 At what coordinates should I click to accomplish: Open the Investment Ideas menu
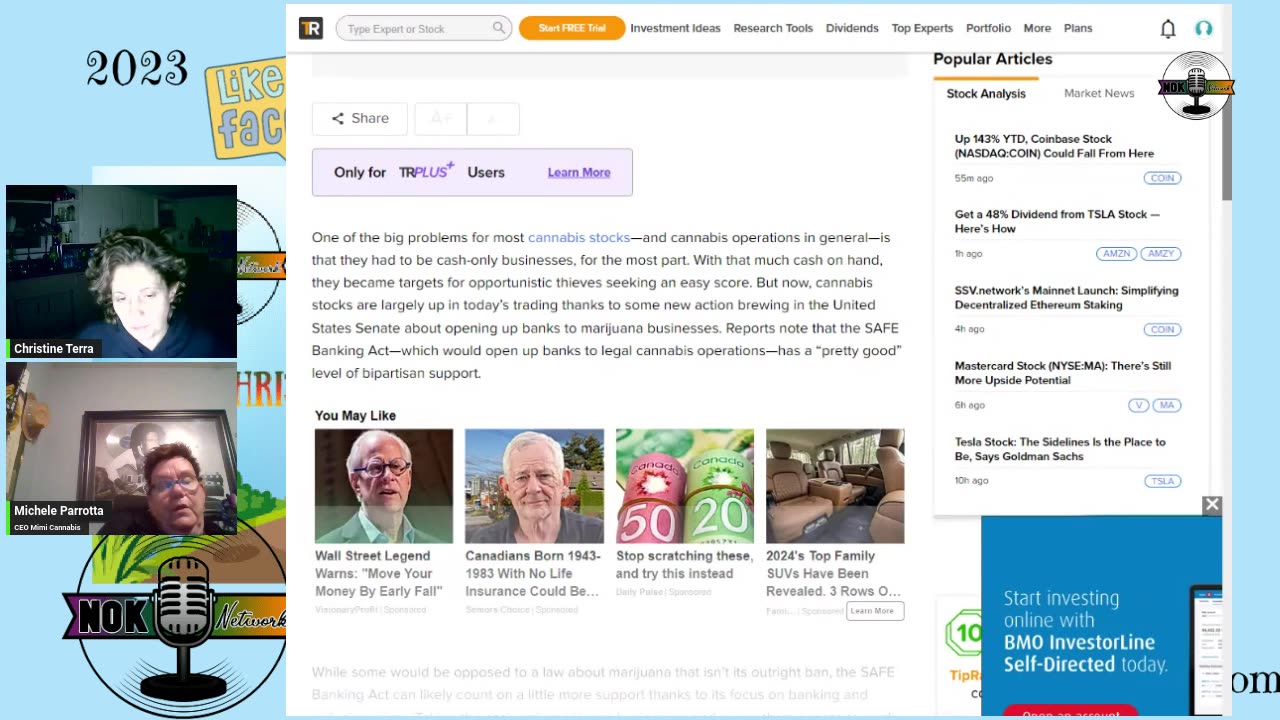point(675,28)
